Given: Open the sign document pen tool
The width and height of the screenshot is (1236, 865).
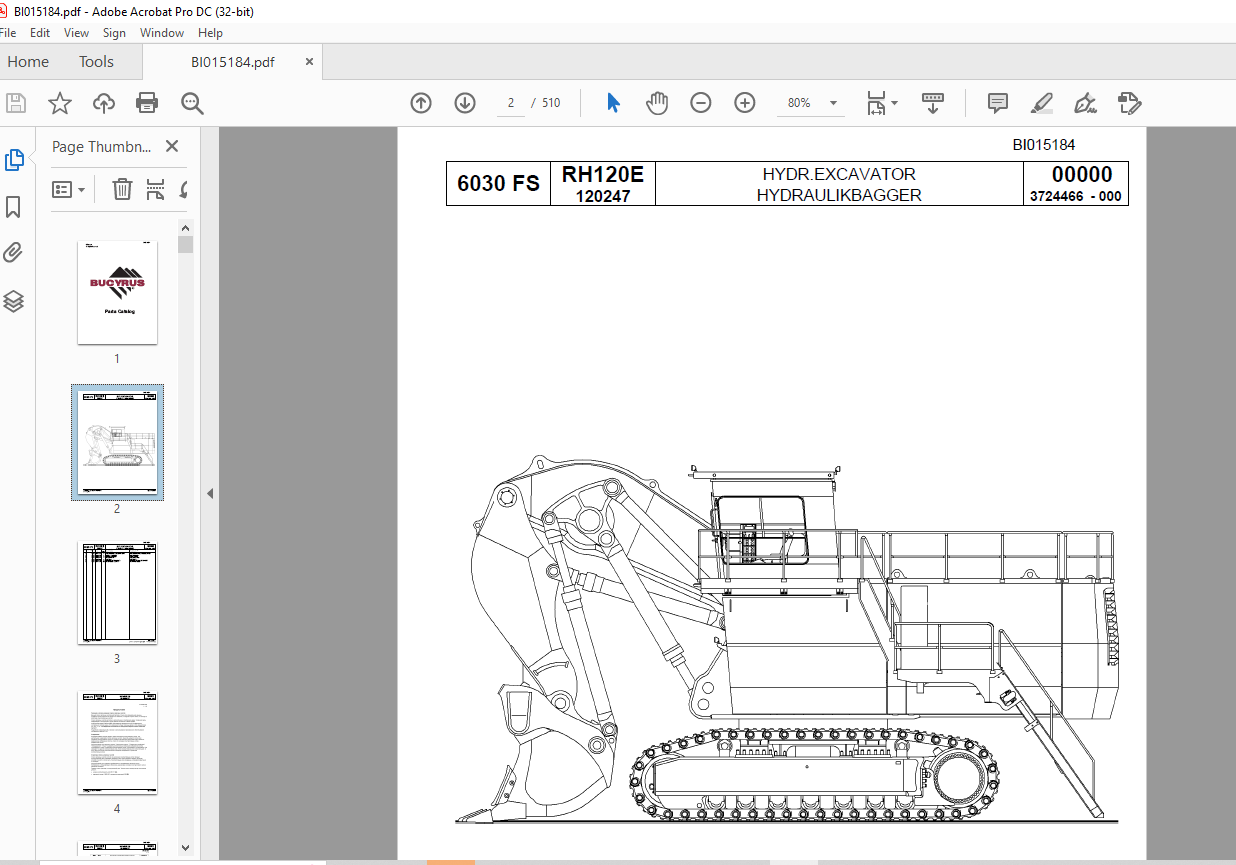Looking at the screenshot, I should point(1085,103).
